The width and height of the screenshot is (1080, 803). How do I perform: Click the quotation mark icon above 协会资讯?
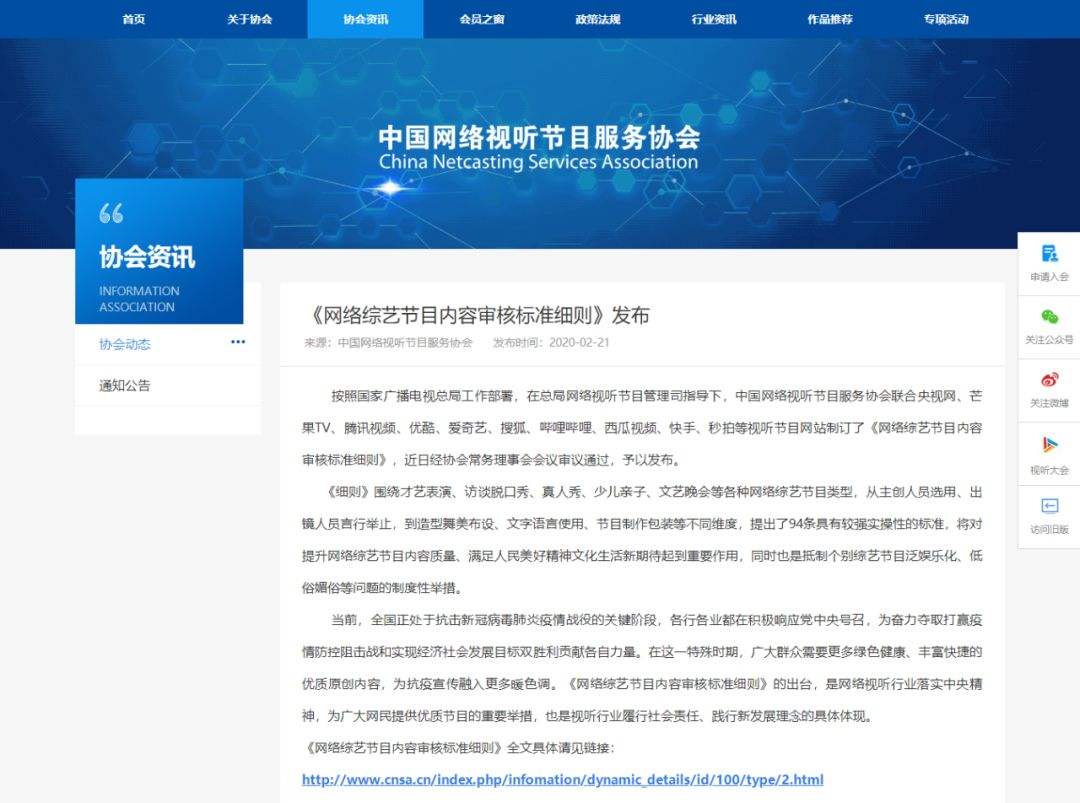[111, 212]
